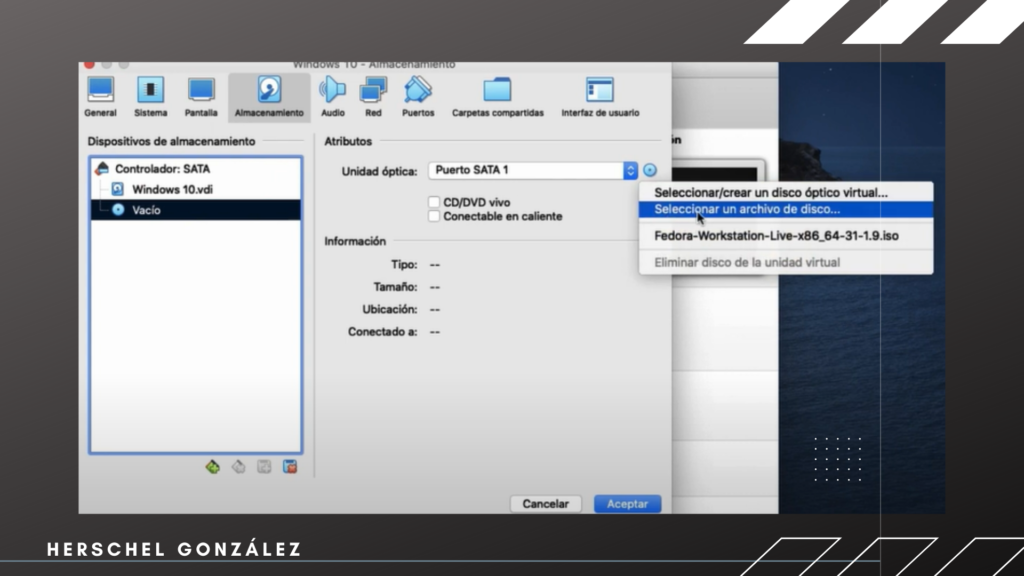
Task: Click the Dispositivos de almacenamiento heading
Action: point(171,141)
